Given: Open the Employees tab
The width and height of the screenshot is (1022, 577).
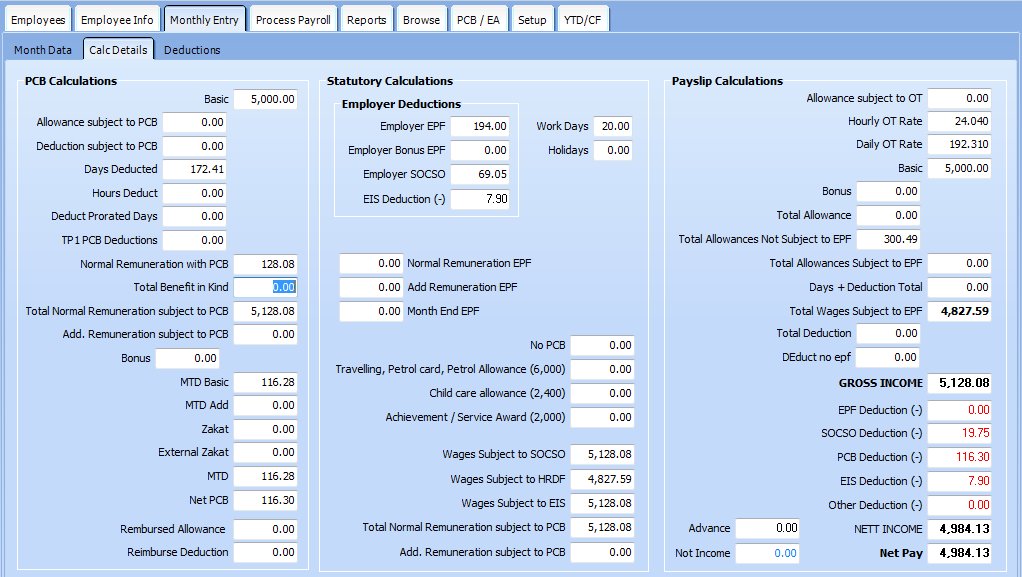Looking at the screenshot, I should tap(38, 20).
